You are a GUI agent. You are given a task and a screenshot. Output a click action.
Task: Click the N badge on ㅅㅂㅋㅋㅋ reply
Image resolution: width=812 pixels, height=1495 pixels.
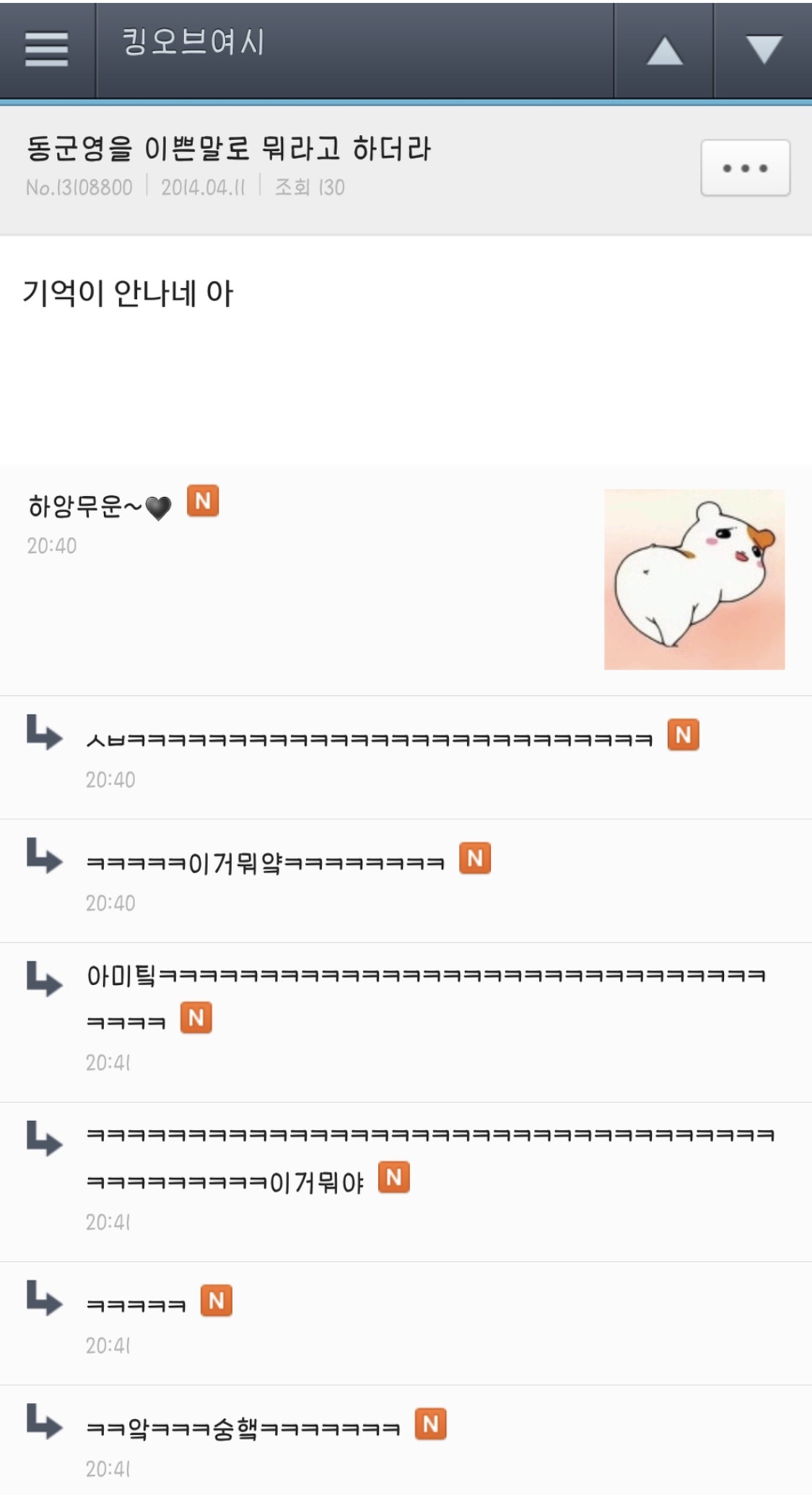click(x=683, y=734)
